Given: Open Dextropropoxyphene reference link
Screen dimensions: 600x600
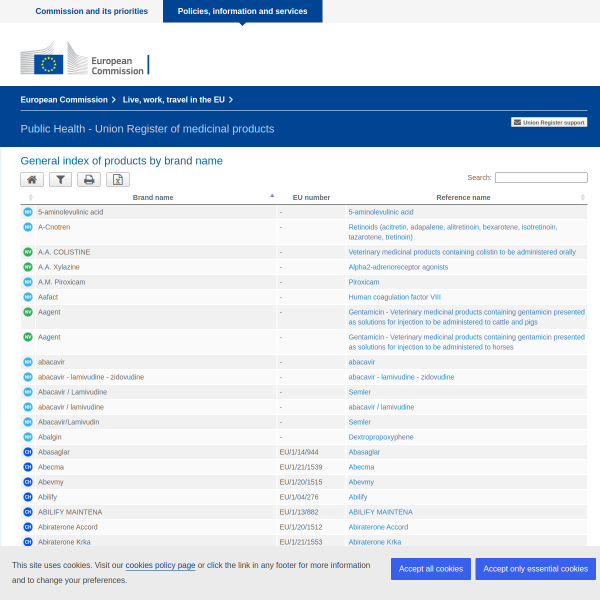Looking at the screenshot, I should click(381, 437).
